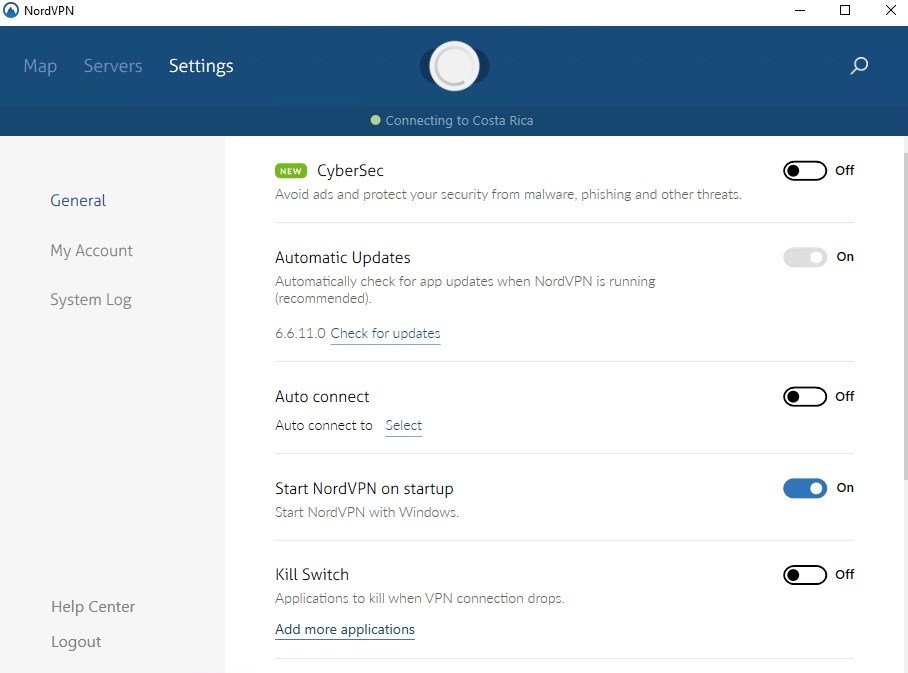This screenshot has height=673, width=908.
Task: Minimize the NordVPN window
Action: (800, 10)
